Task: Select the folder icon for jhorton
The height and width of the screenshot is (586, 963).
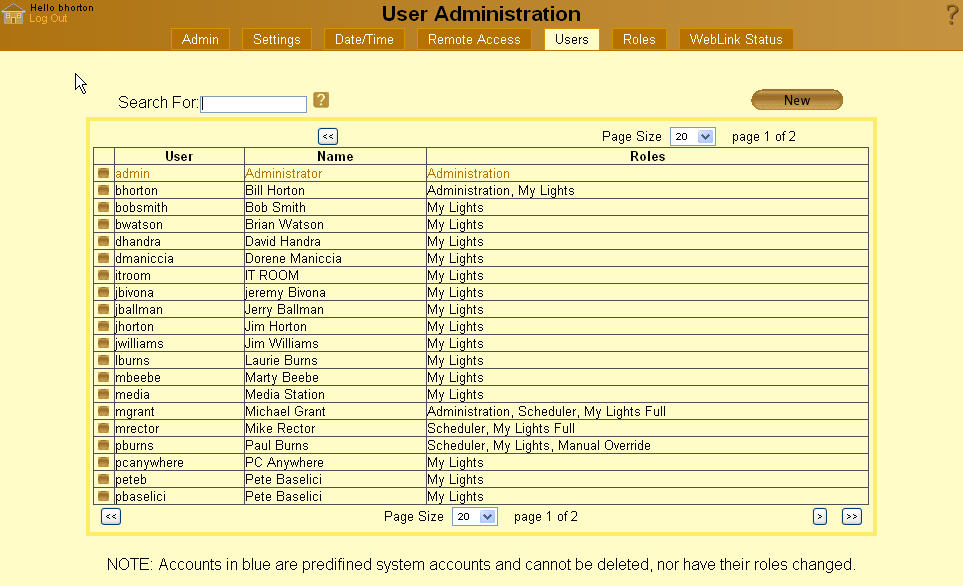Action: click(103, 326)
